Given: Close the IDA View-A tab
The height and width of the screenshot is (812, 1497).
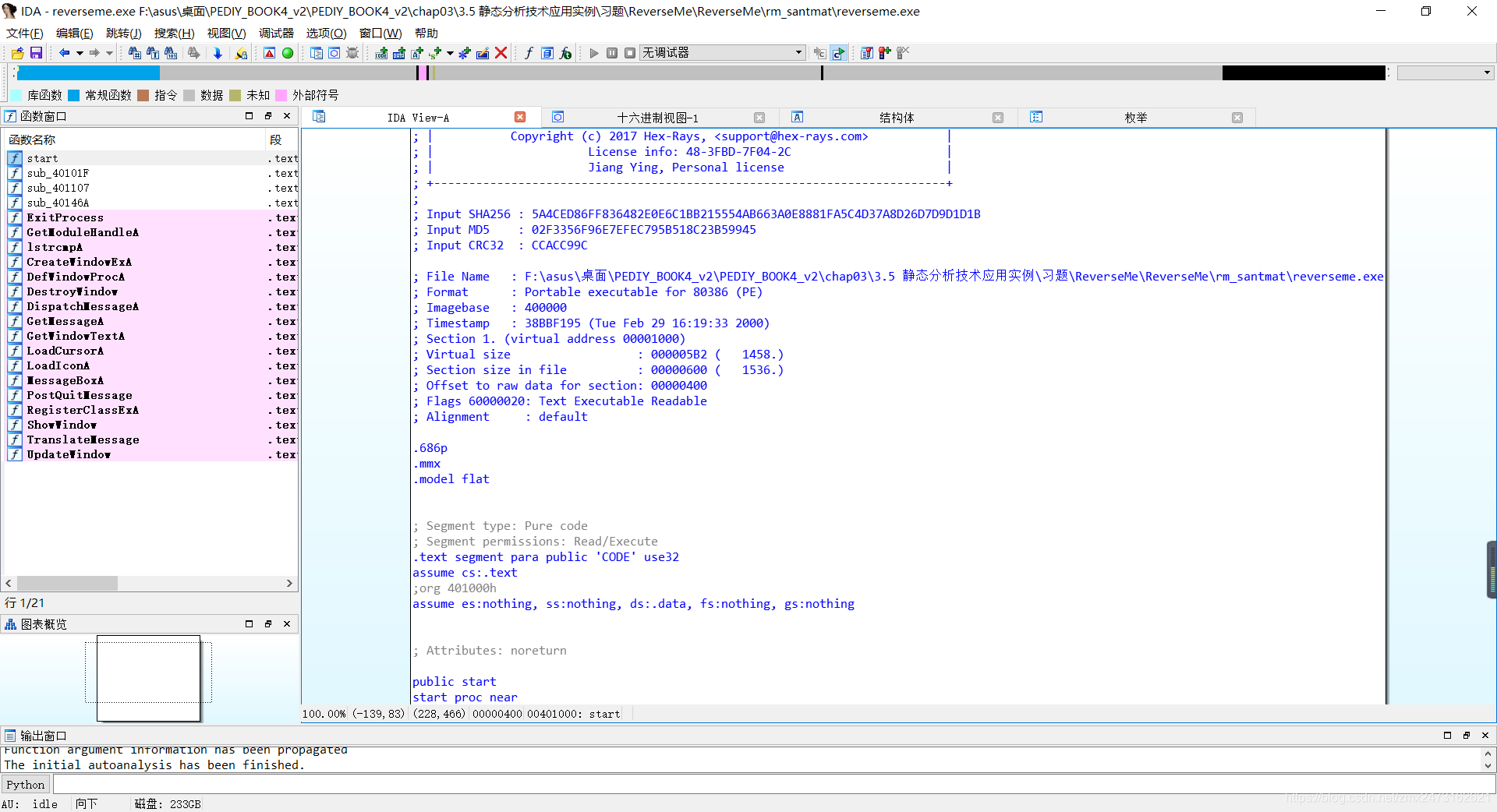Looking at the screenshot, I should [x=520, y=117].
